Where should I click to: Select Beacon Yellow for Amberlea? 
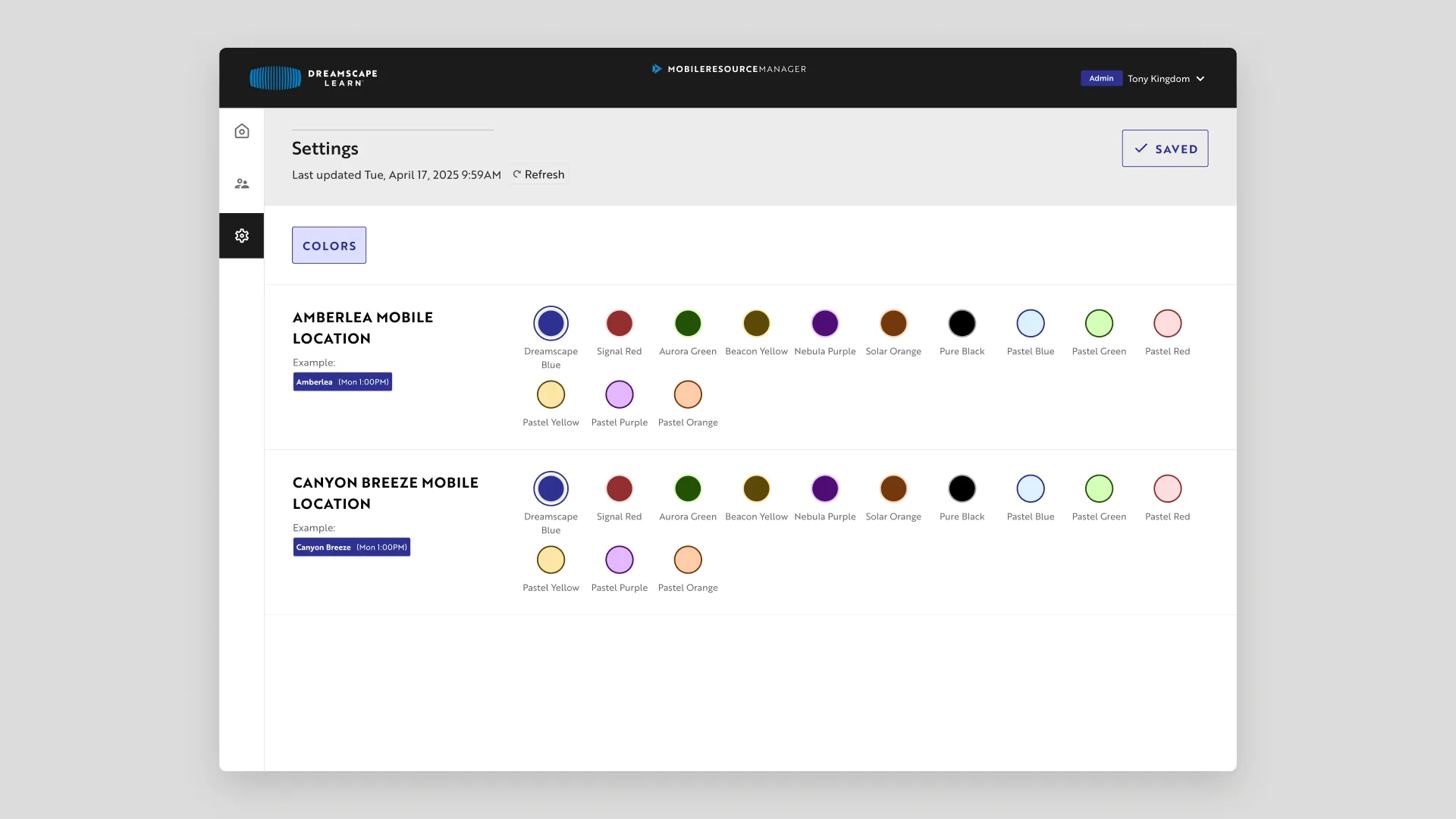[757, 324]
